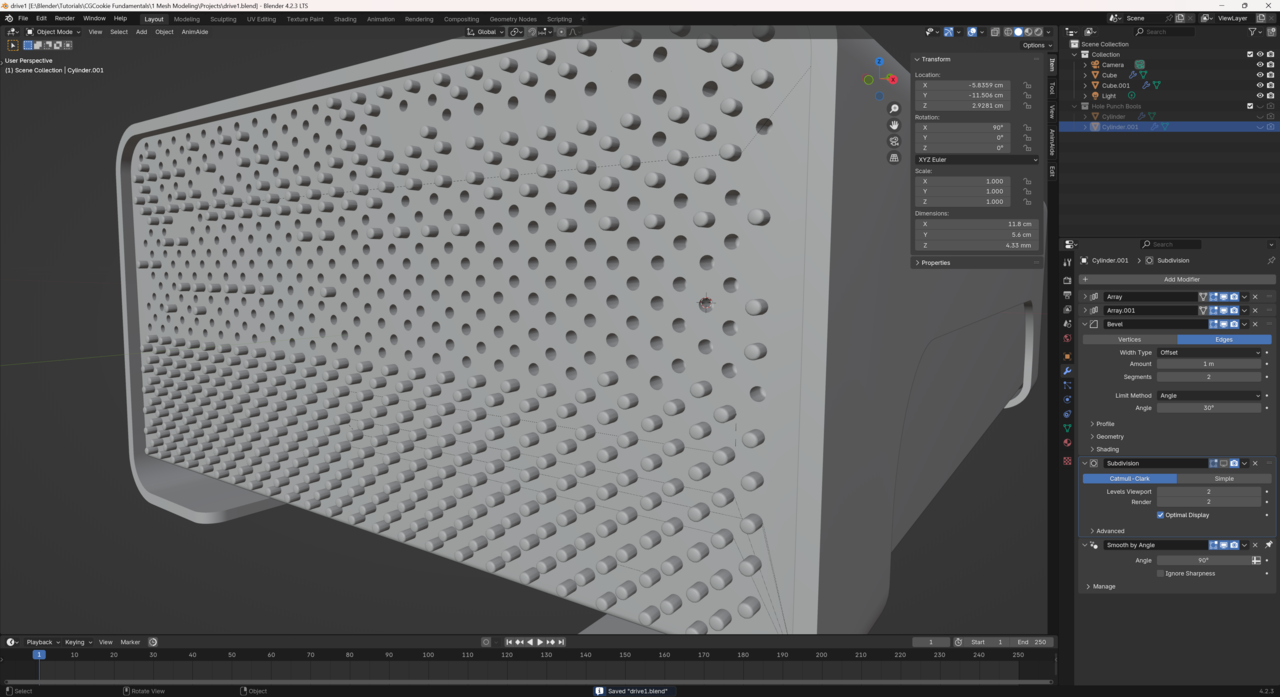Jump to timeline end frame button
This screenshot has width=1280, height=697.
click(x=561, y=642)
